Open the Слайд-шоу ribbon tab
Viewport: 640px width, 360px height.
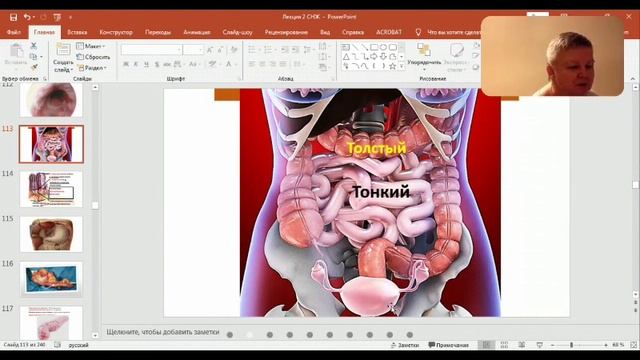pyautogui.click(x=237, y=32)
